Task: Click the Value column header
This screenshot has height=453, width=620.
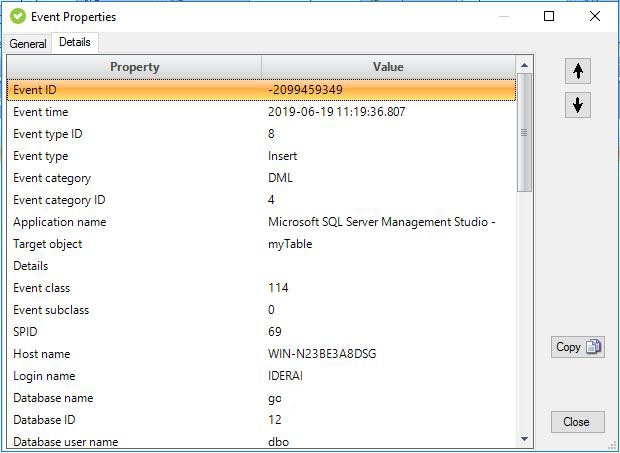Action: pos(388,67)
